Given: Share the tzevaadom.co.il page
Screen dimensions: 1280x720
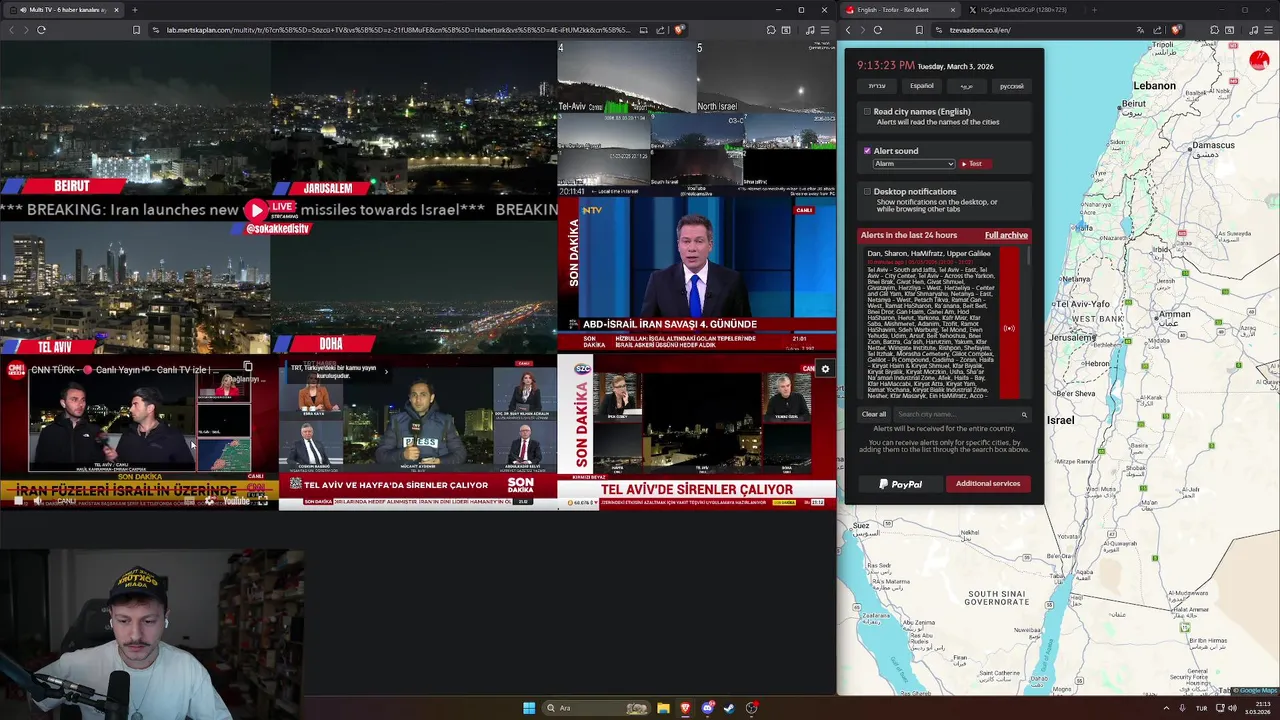Looking at the screenshot, I should click(x=1159, y=30).
